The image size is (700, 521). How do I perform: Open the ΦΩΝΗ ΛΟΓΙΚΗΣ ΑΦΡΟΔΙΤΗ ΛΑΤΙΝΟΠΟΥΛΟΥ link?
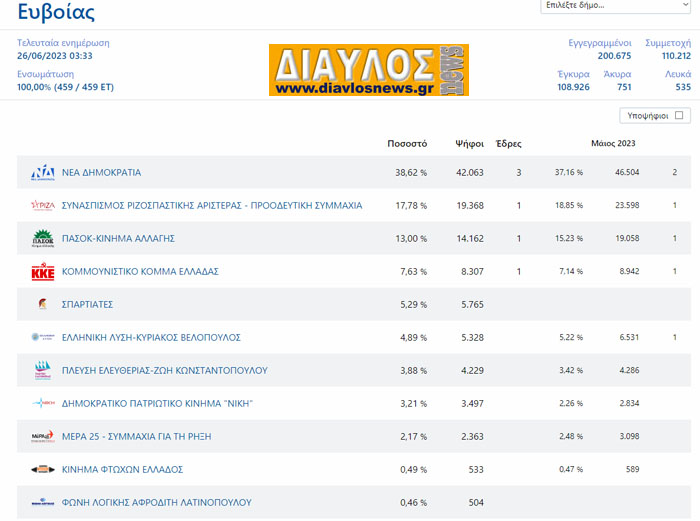point(156,502)
